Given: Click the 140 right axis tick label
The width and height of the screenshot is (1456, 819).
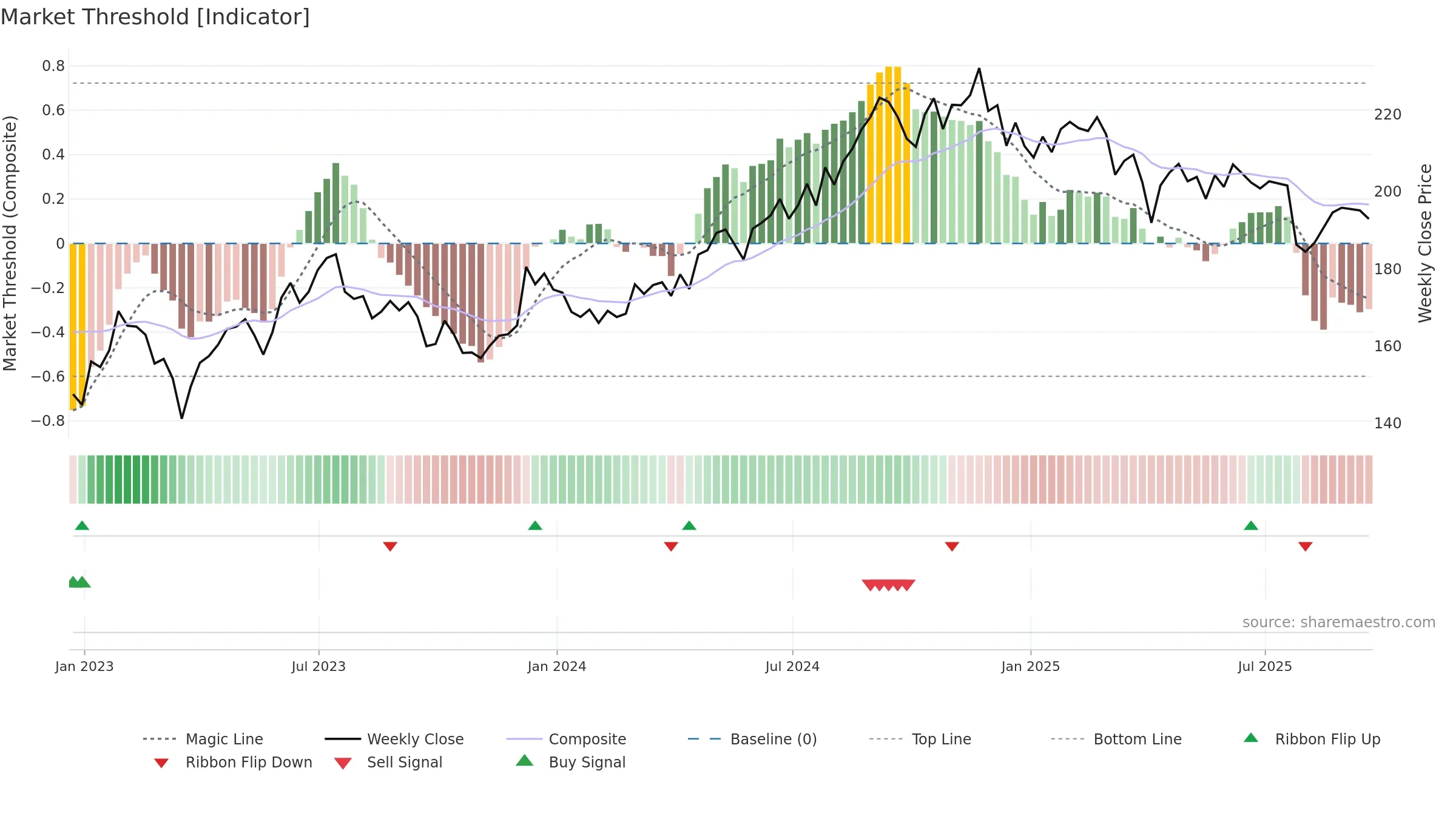Looking at the screenshot, I should (x=1388, y=423).
